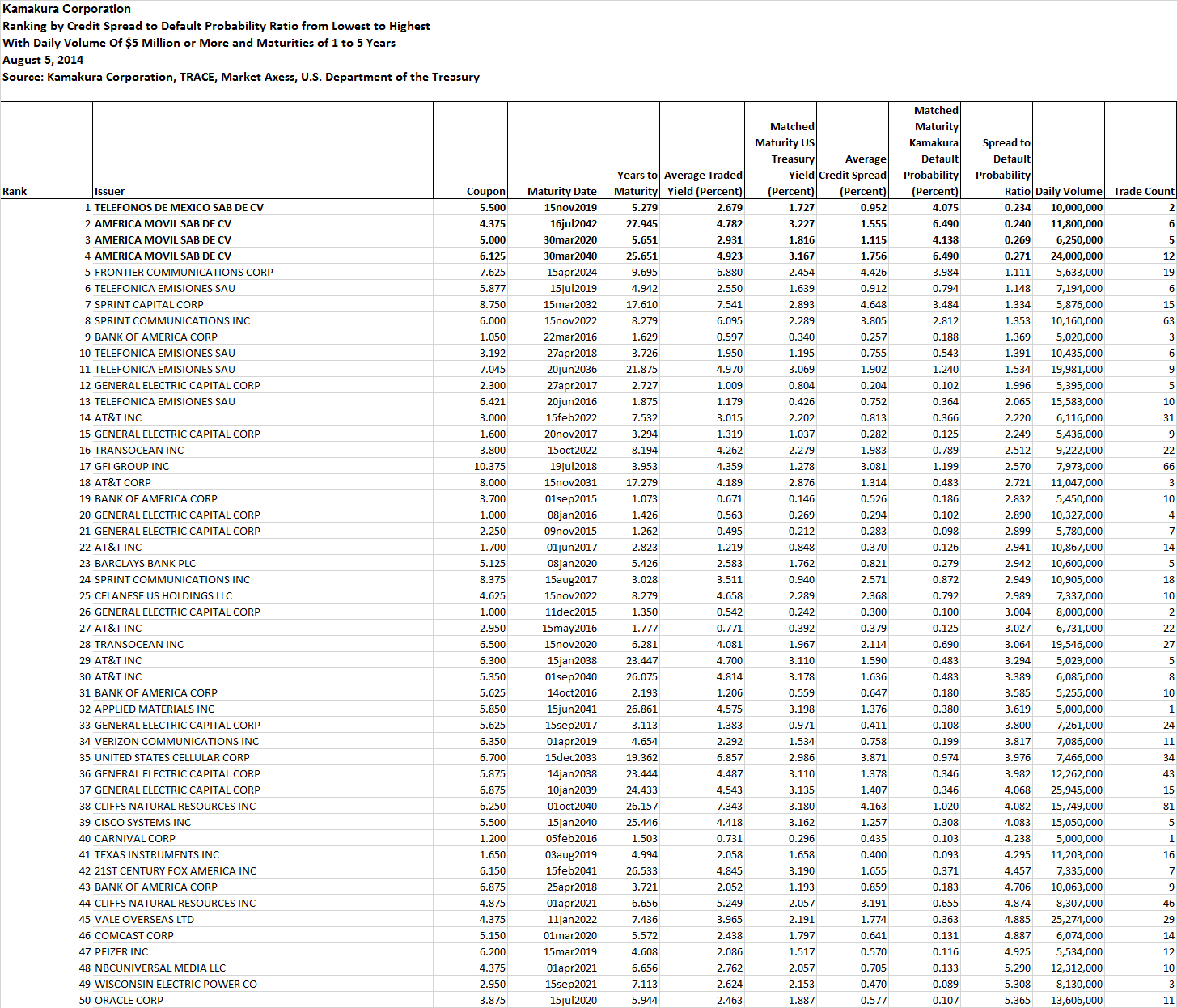Click the August 5, 2014 date text
Screen dimensions: 1177x1008
tap(43, 59)
